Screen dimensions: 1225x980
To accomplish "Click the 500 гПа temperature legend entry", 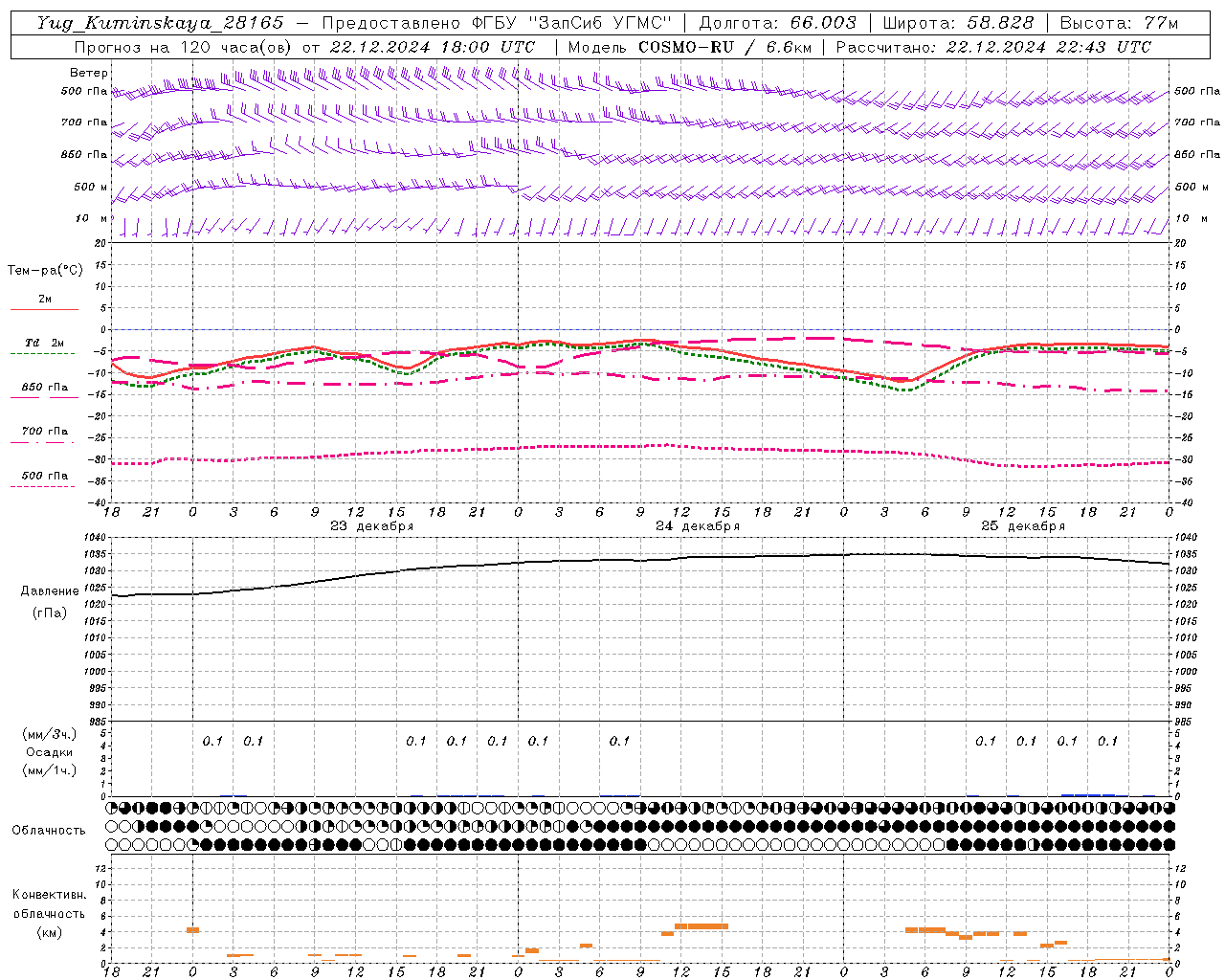I will tap(45, 475).
